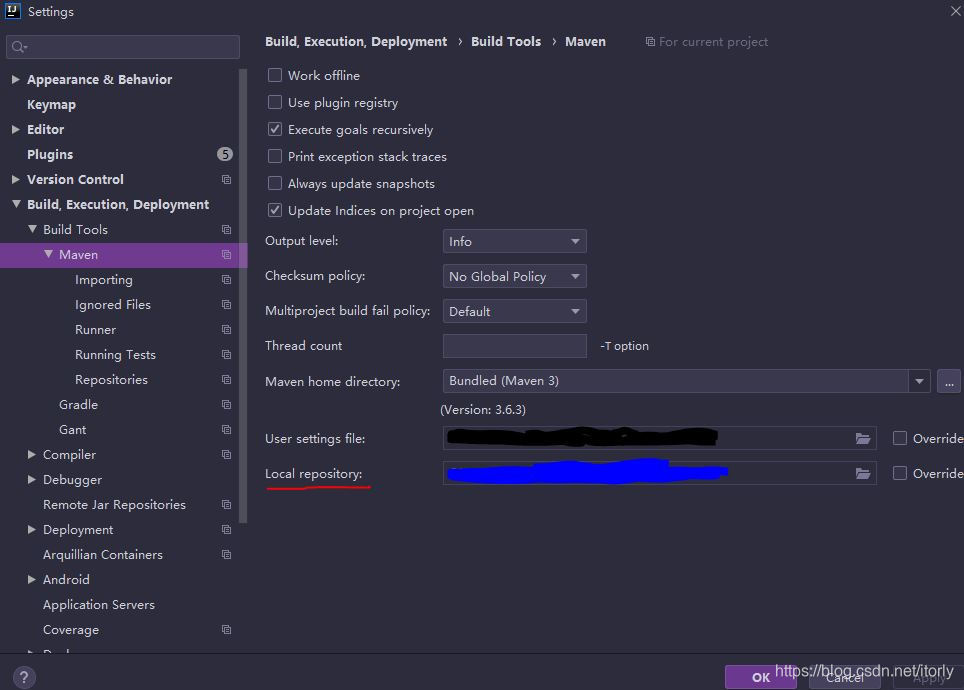Viewport: 964px width, 690px height.
Task: Collapse the Build Tools node
Action: (32, 229)
